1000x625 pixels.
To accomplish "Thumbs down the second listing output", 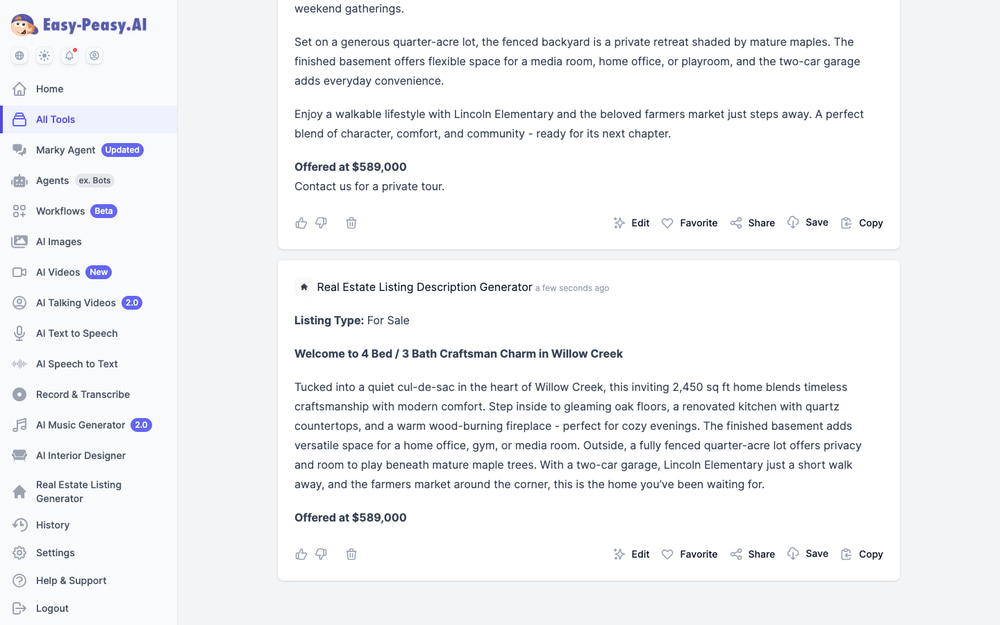I will [321, 554].
